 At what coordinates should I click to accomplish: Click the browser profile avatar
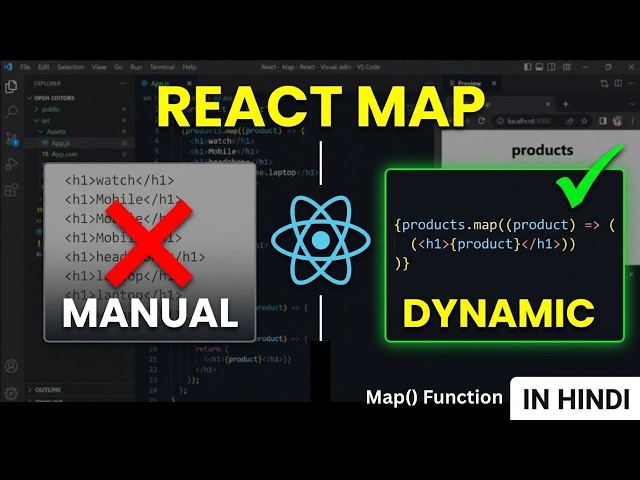[618, 121]
